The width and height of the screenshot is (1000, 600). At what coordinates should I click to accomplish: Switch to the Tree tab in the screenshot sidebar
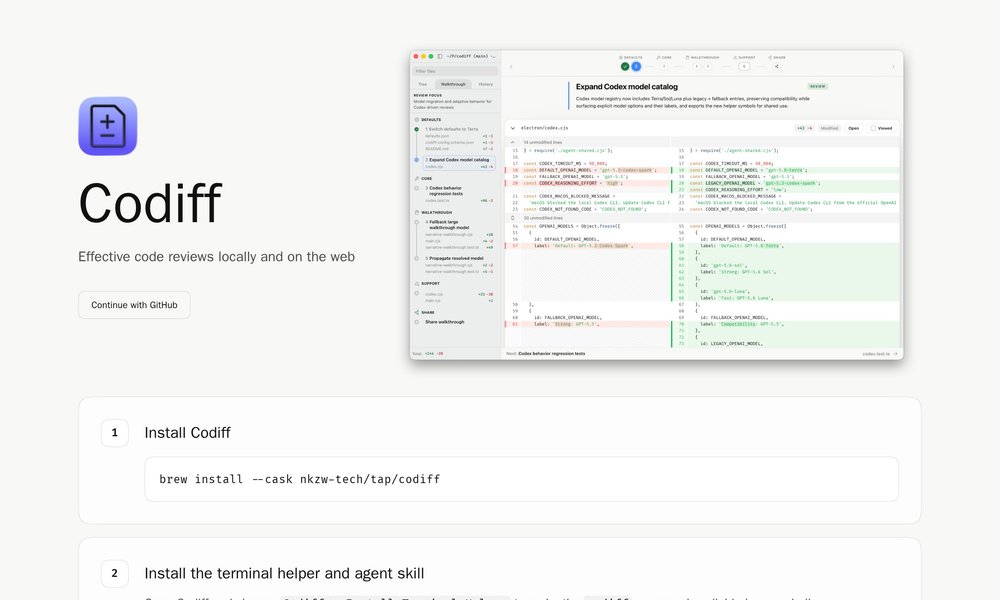tap(423, 84)
